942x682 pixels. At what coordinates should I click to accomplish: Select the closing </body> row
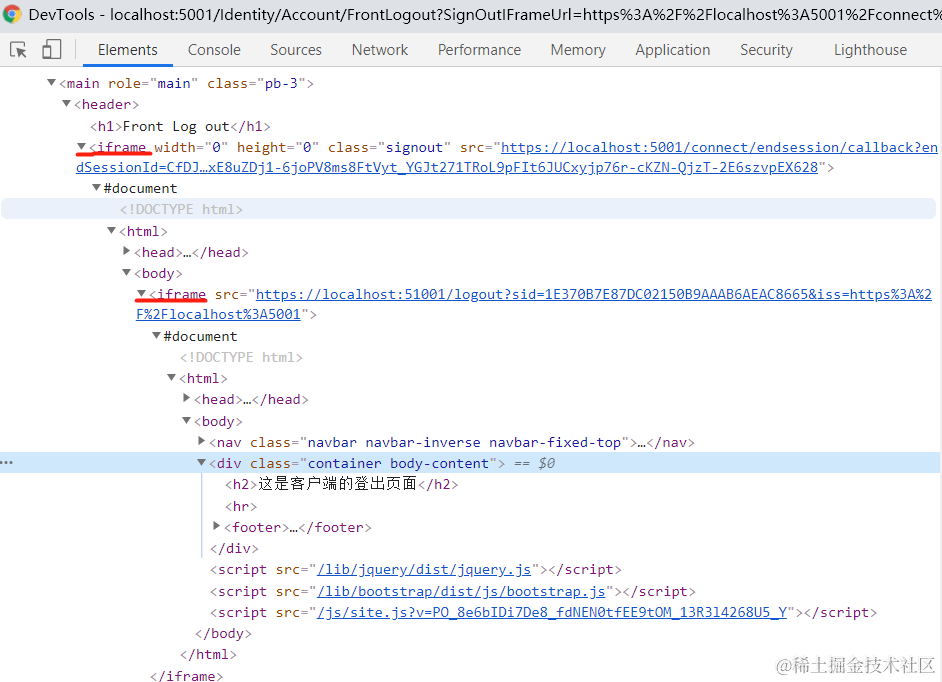pyautogui.click(x=223, y=633)
